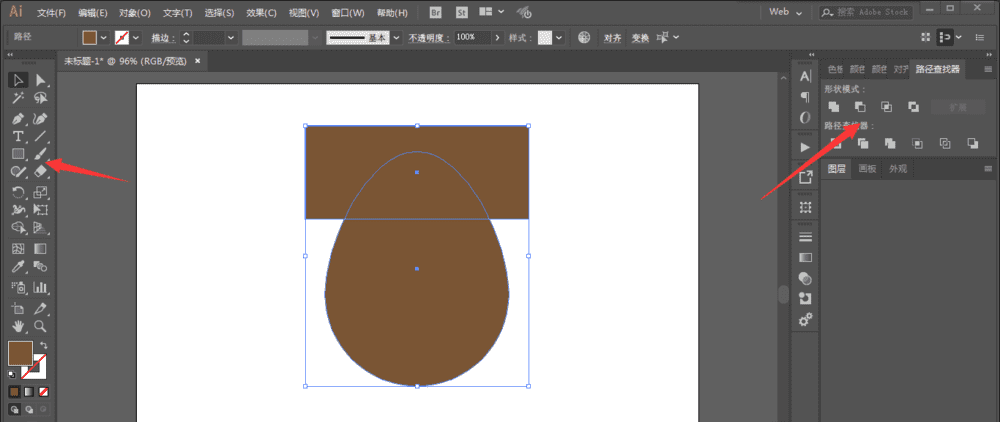Open the fill color dropdown arrow

104,37
